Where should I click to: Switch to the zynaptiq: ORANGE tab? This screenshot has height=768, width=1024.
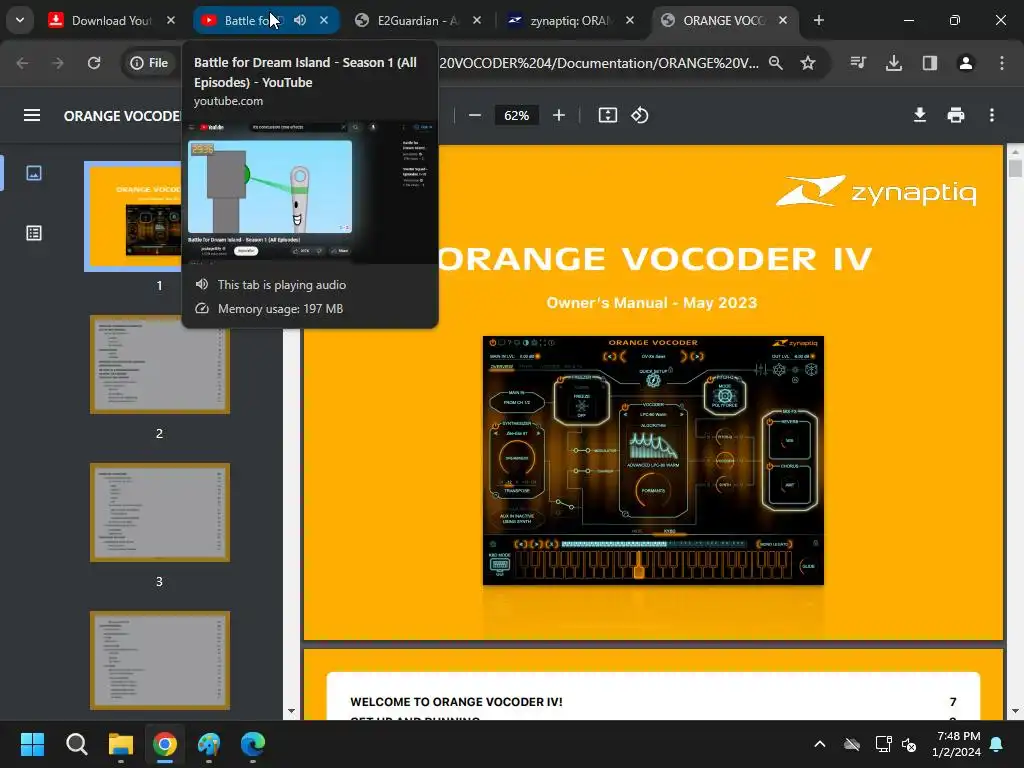562,20
